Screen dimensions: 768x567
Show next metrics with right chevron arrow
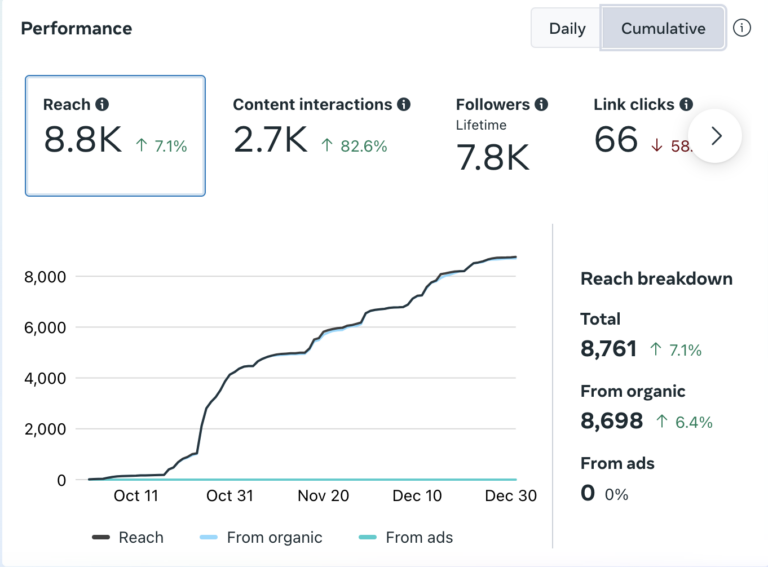pos(715,136)
